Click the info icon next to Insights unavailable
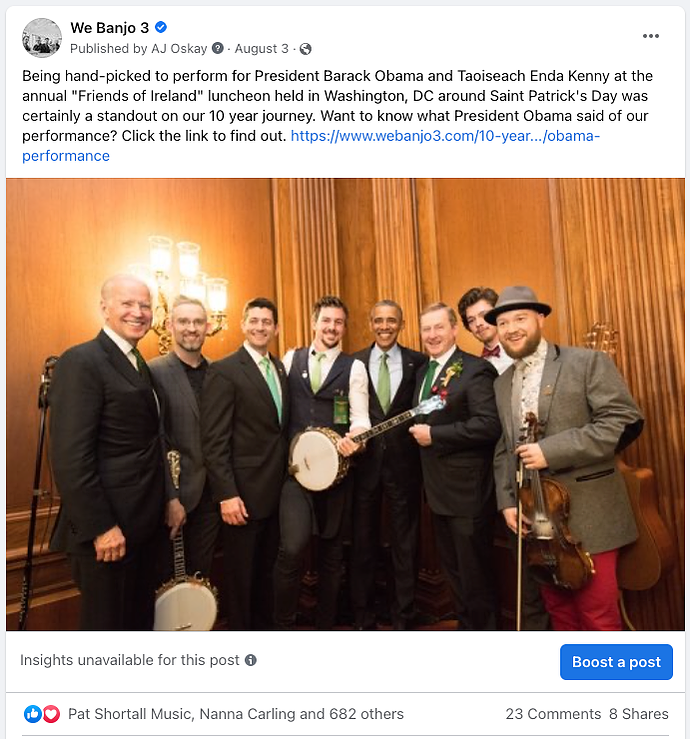The height and width of the screenshot is (739, 690). click(x=251, y=660)
